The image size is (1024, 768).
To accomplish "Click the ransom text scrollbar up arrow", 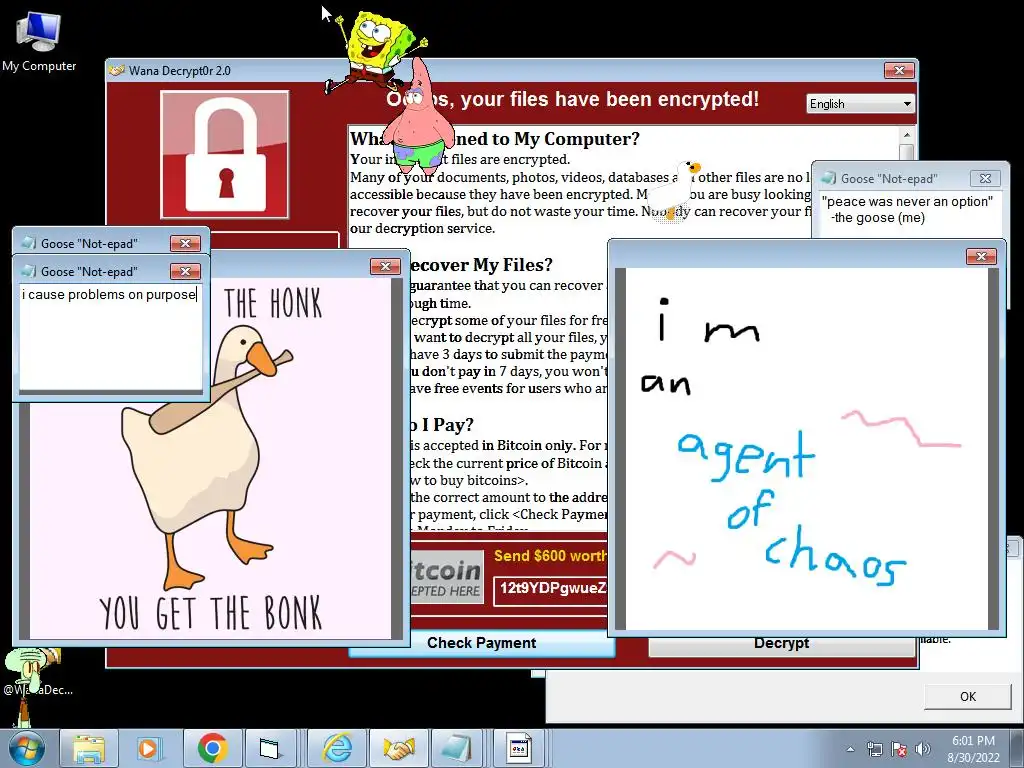I will [906, 135].
